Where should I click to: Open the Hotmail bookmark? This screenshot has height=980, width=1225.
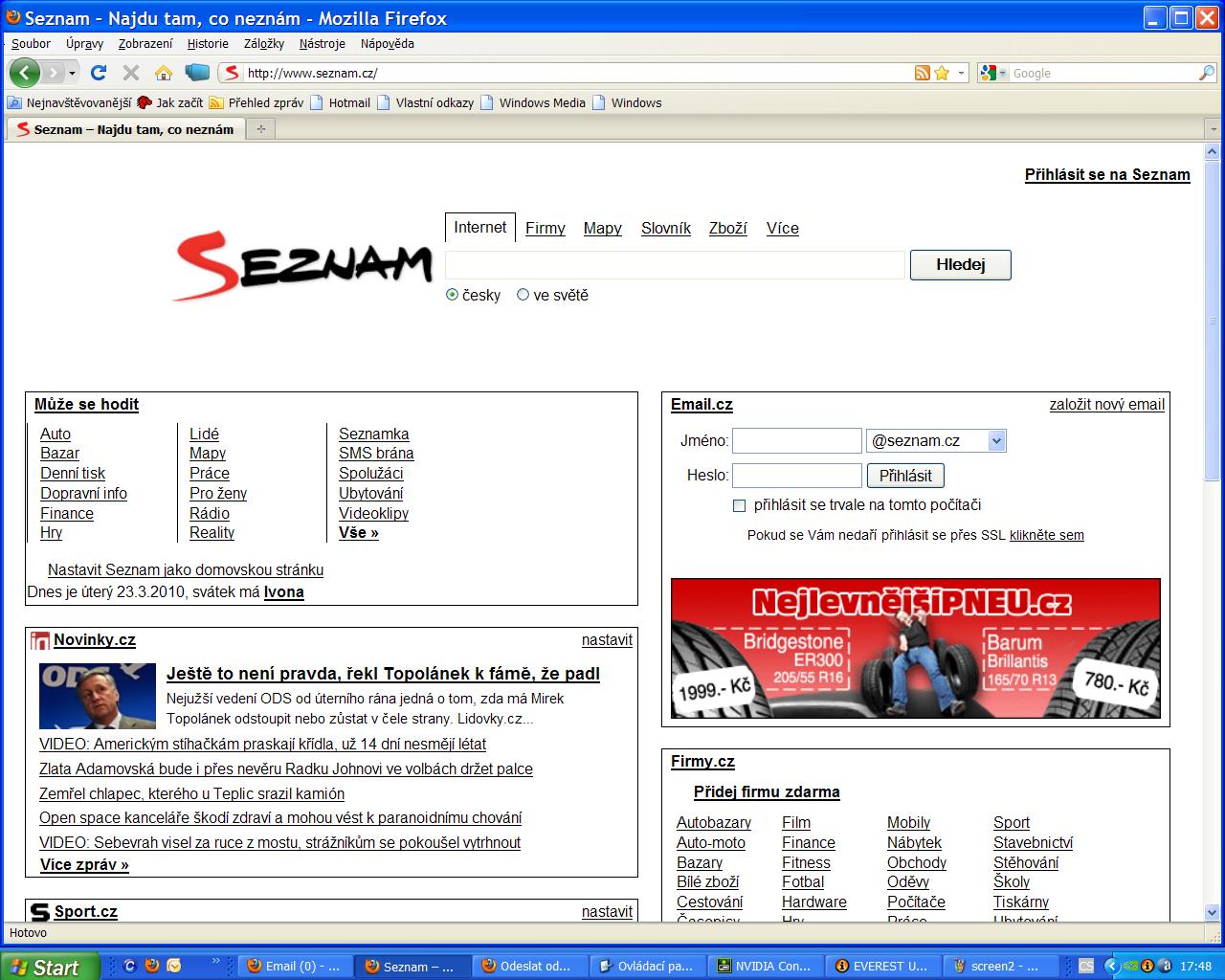pyautogui.click(x=340, y=102)
